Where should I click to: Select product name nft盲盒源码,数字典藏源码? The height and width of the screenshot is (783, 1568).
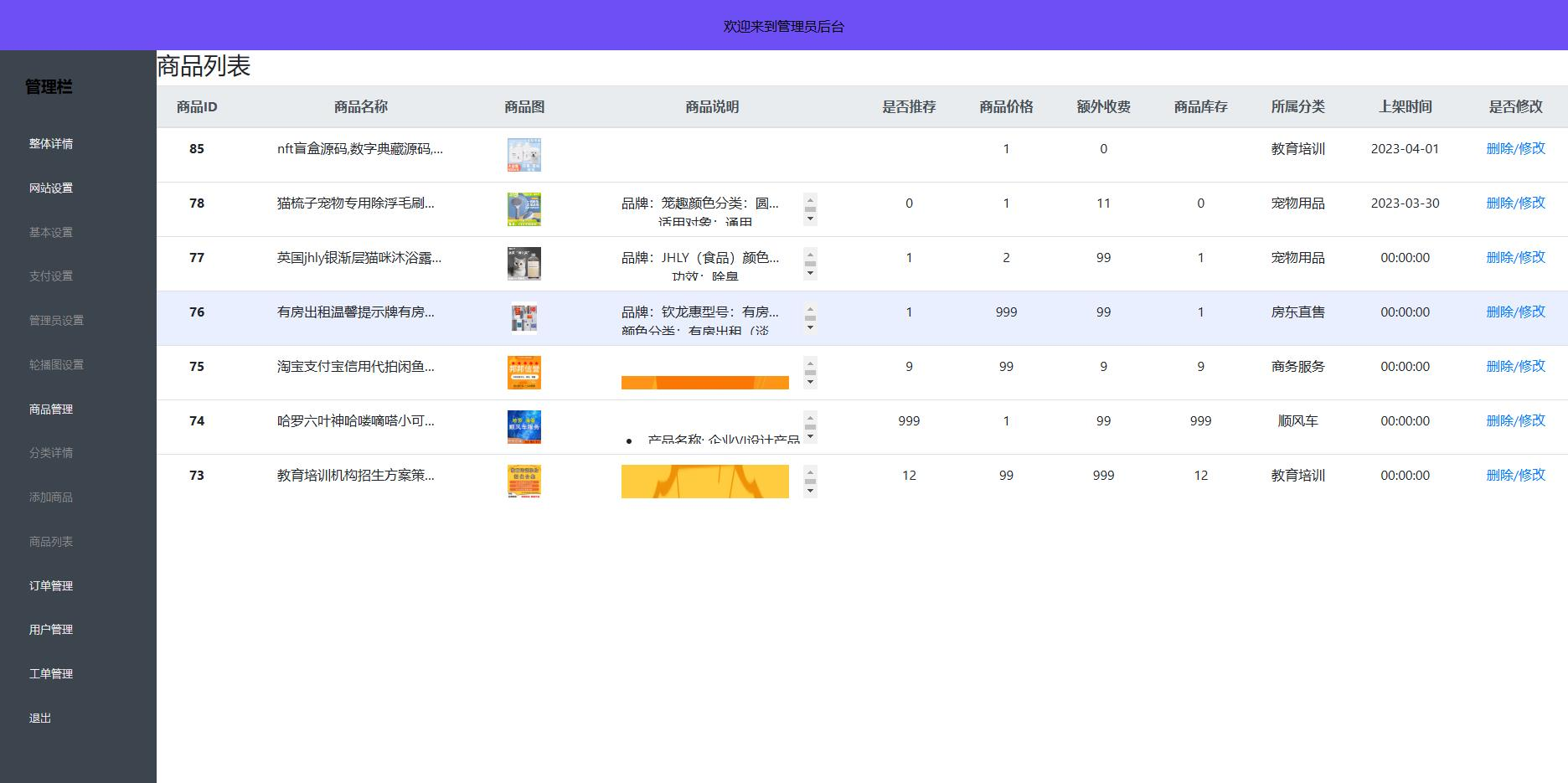[x=360, y=149]
